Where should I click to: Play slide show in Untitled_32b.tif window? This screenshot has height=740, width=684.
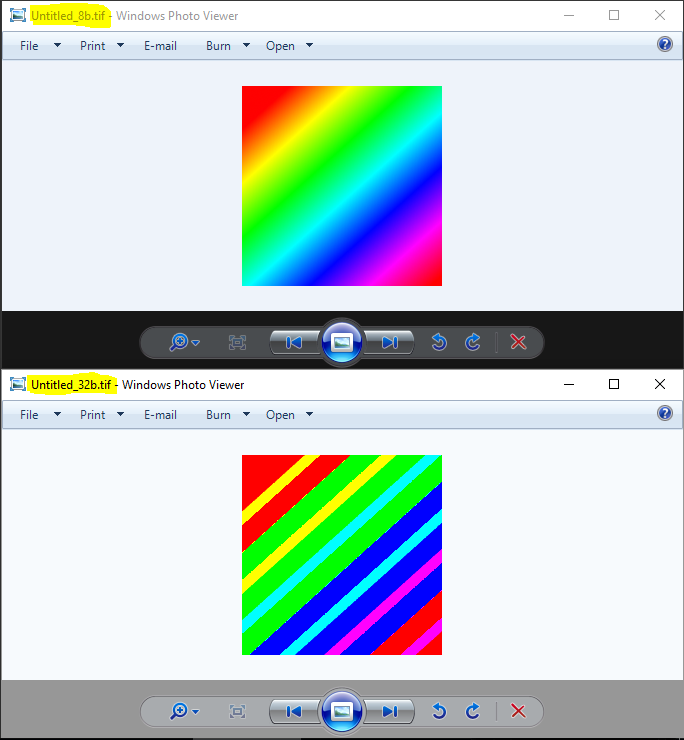click(x=342, y=711)
